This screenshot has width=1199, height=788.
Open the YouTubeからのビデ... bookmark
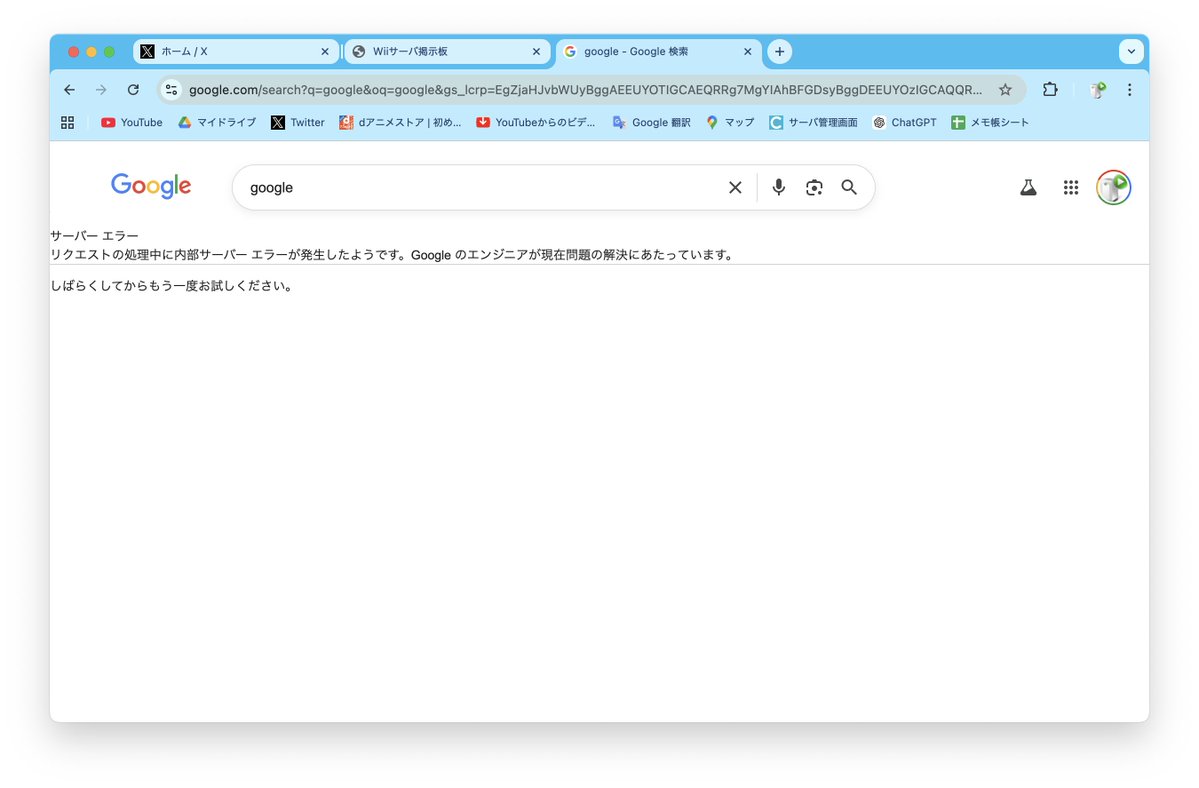(535, 122)
